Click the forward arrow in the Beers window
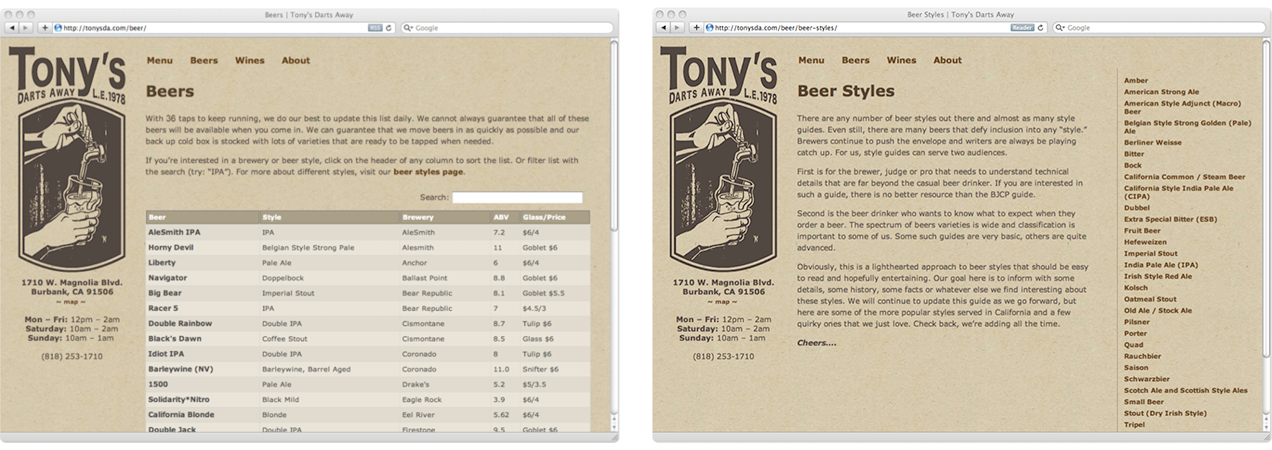 point(26,28)
